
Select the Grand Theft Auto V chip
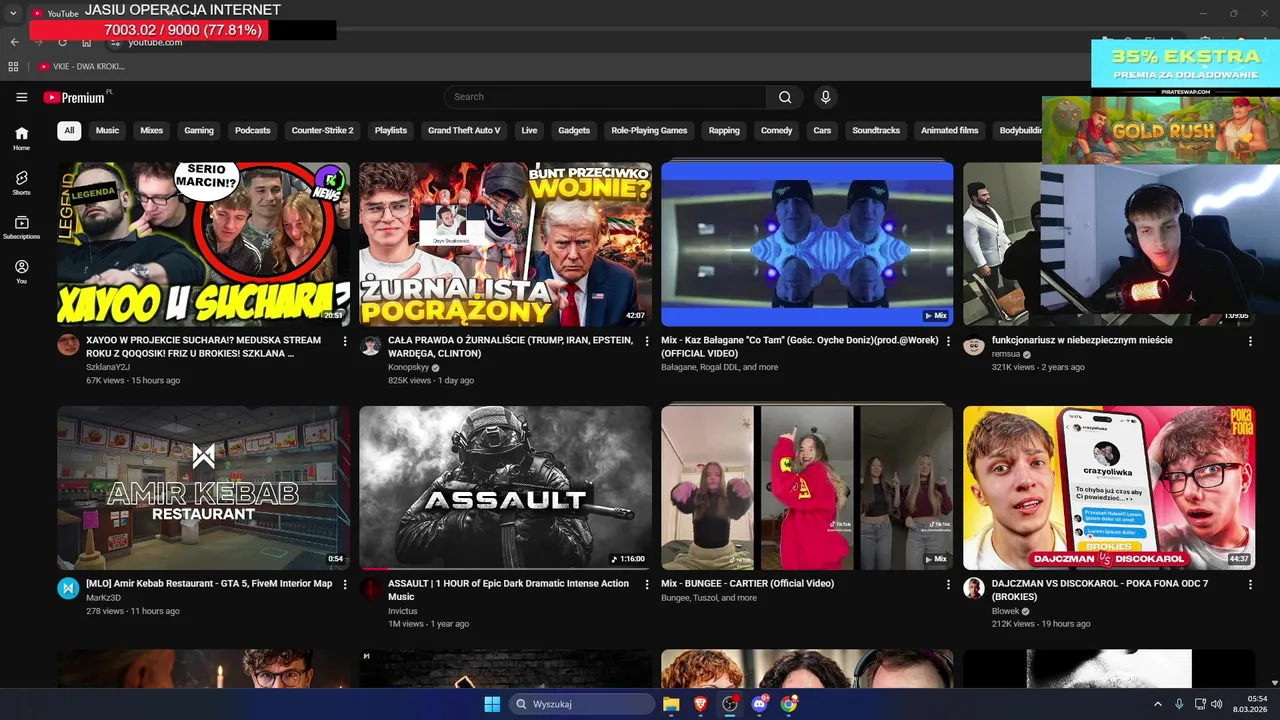464,130
